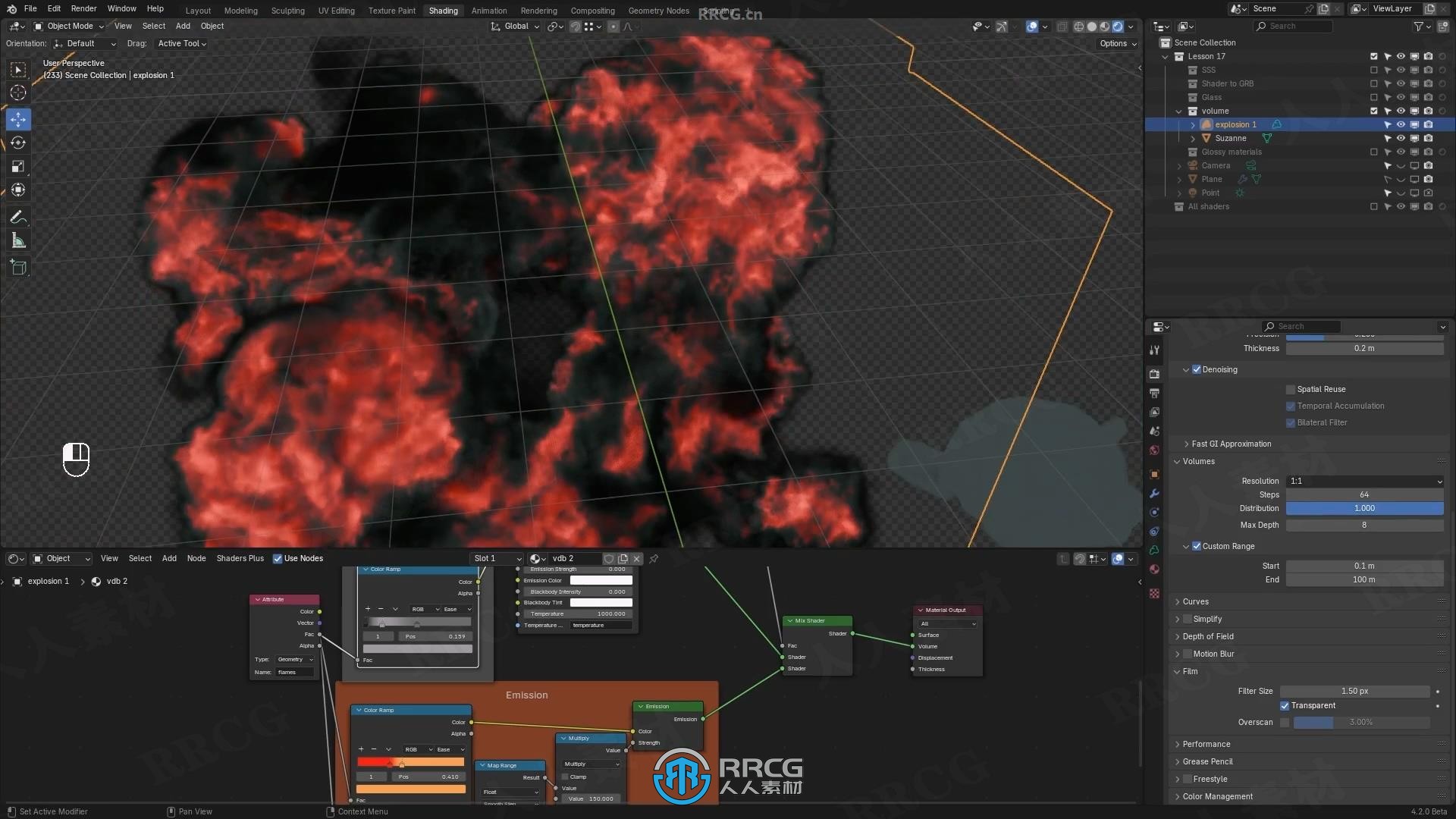Open the Shading menu in top bar

tap(442, 10)
